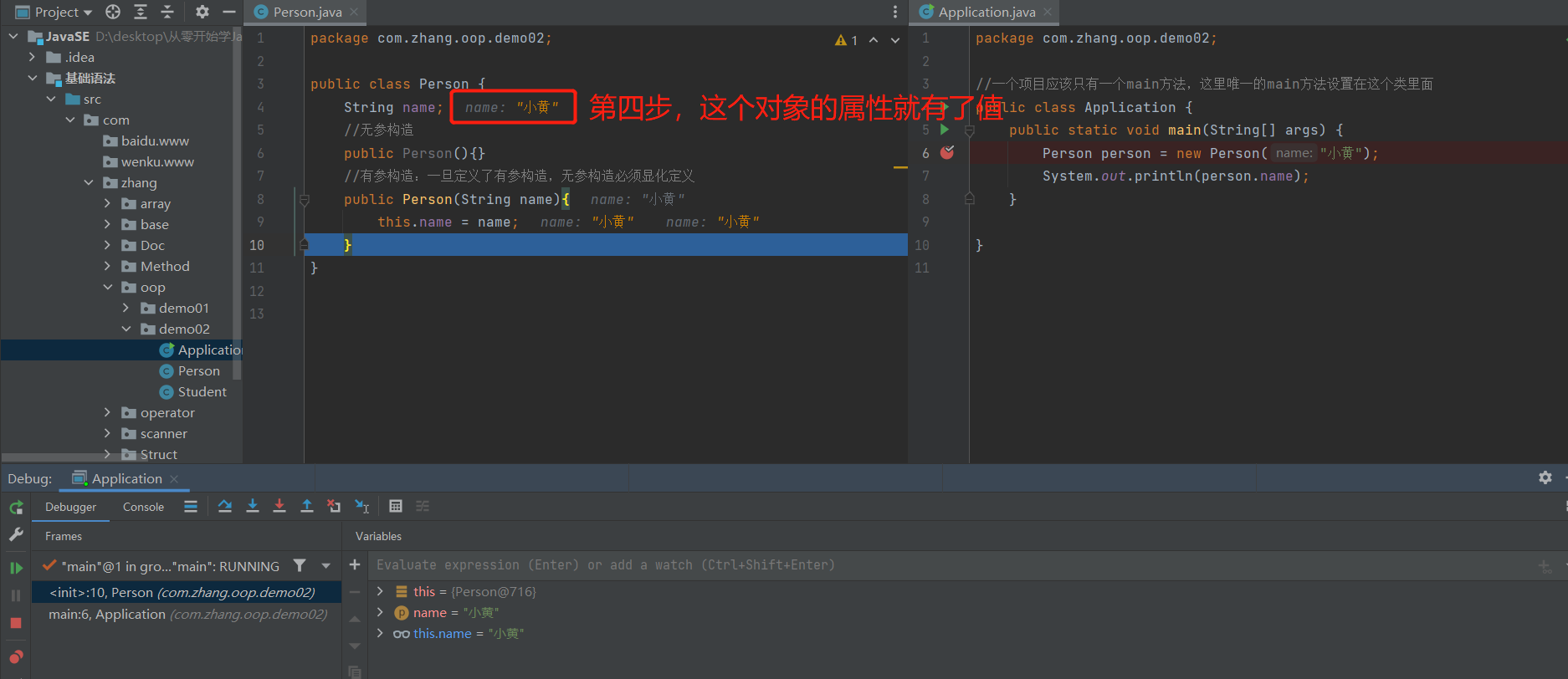Expand the .idea folder
Screen dimensions: 1568x679
click(x=33, y=57)
